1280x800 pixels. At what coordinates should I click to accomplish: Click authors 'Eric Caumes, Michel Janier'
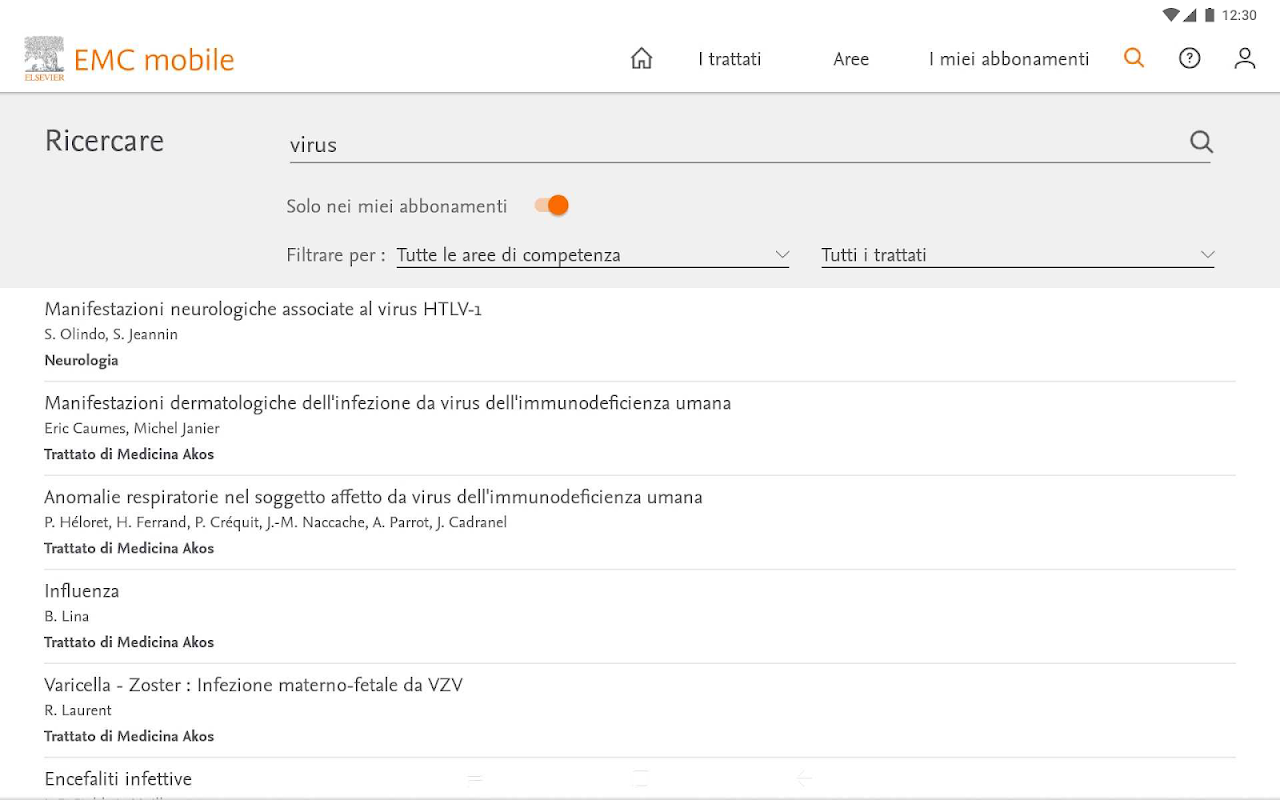coord(132,429)
